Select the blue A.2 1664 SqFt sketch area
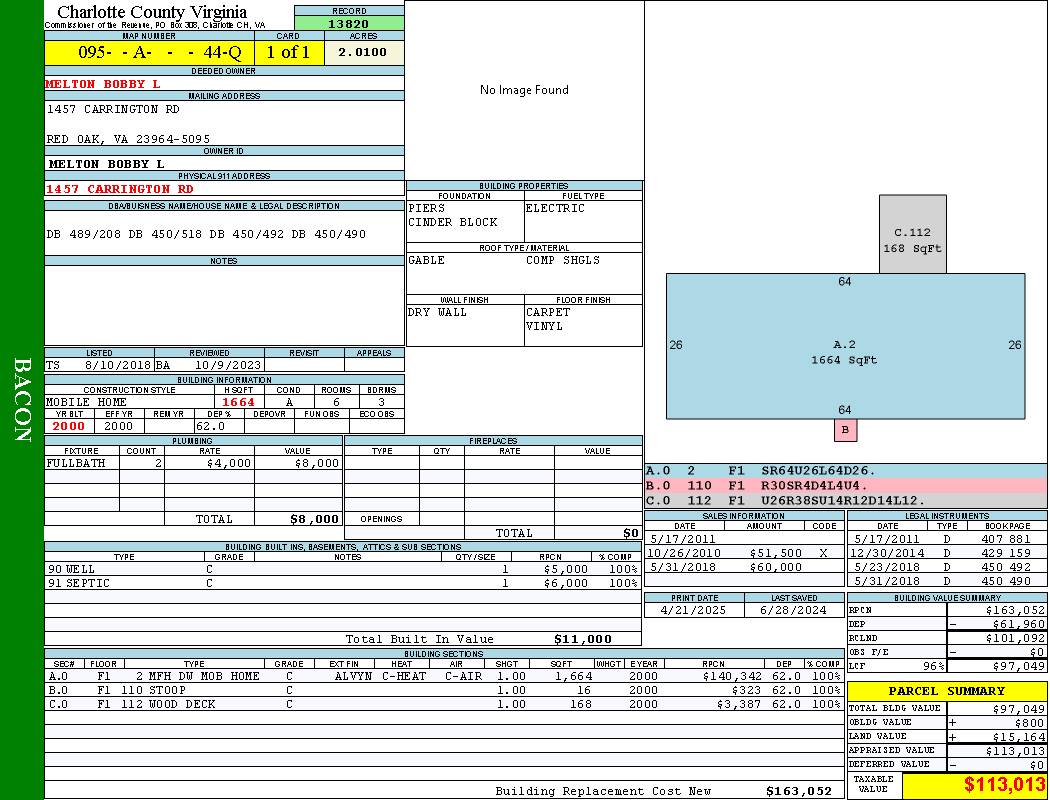Viewport: 1050px width, 800px height. tap(845, 346)
